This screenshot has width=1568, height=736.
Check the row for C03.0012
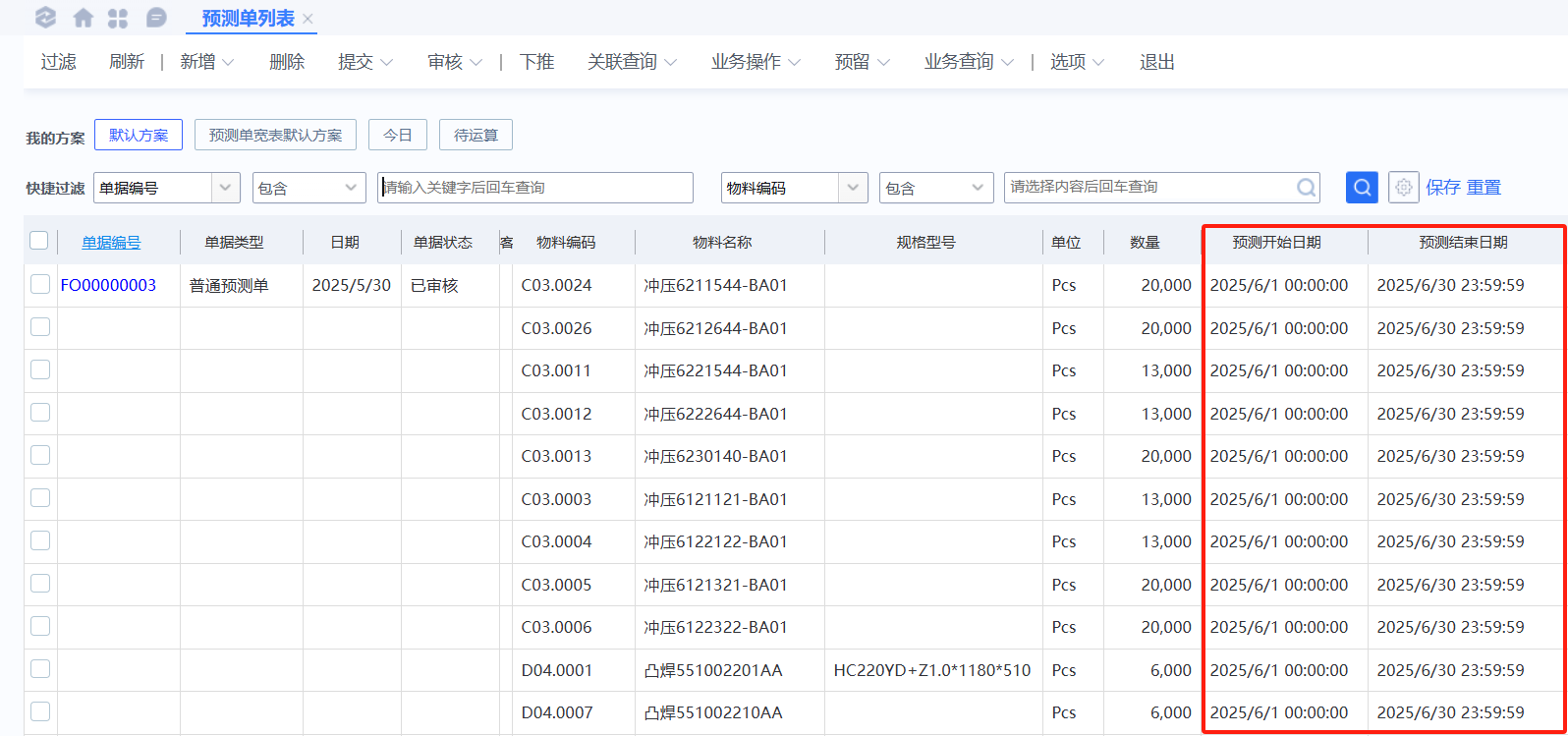point(40,413)
